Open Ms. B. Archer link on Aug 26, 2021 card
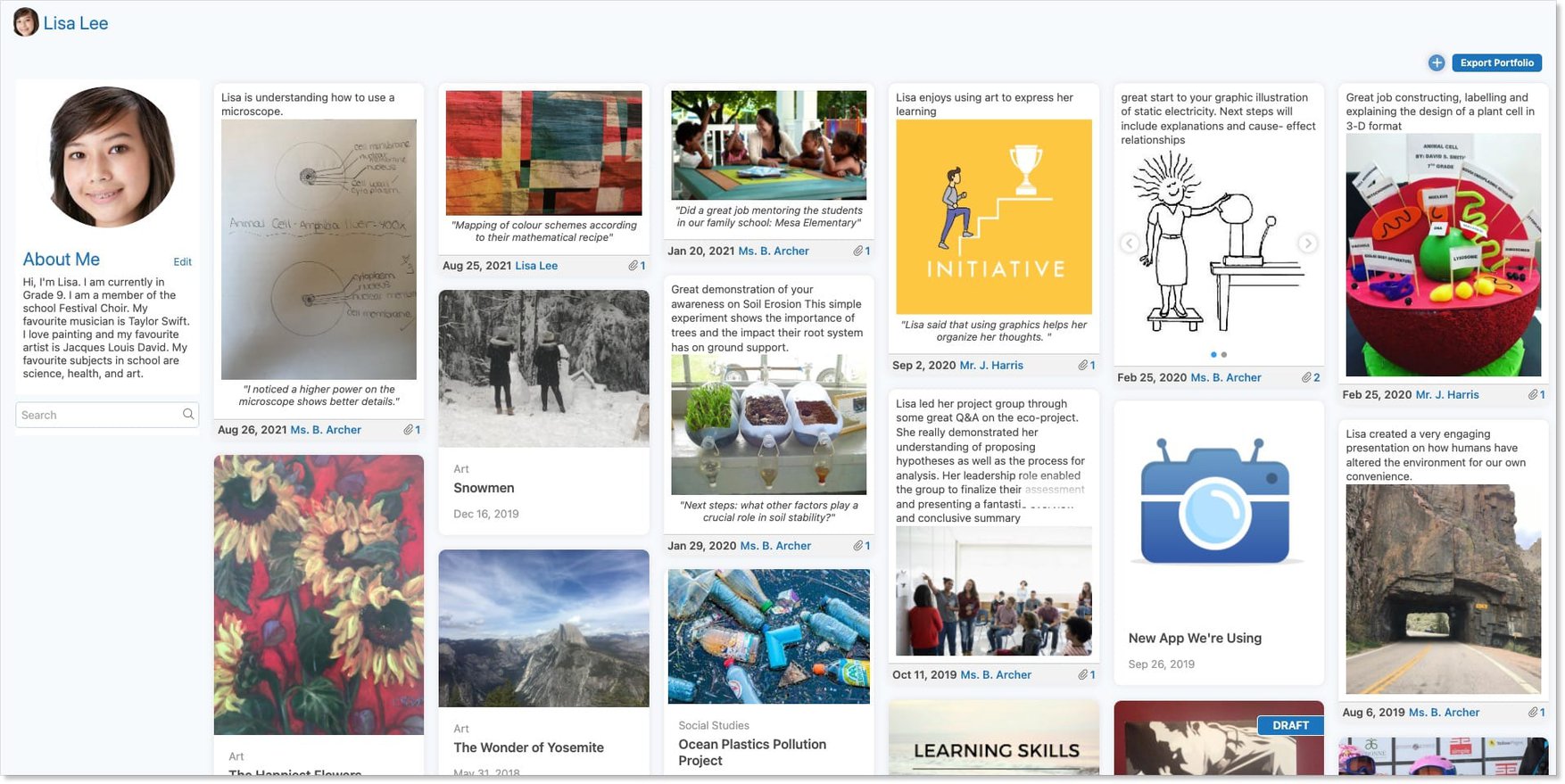 [x=326, y=430]
